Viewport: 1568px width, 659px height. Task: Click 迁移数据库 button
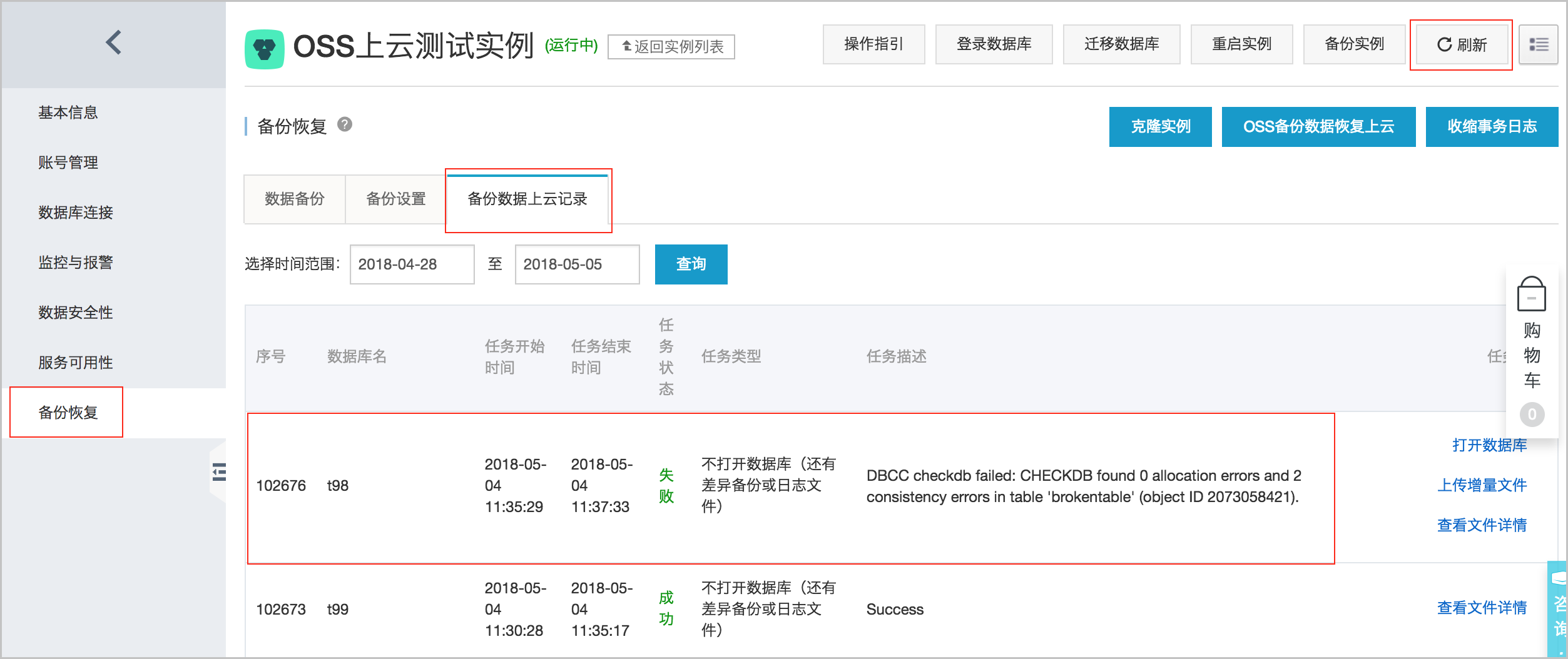(x=1121, y=44)
